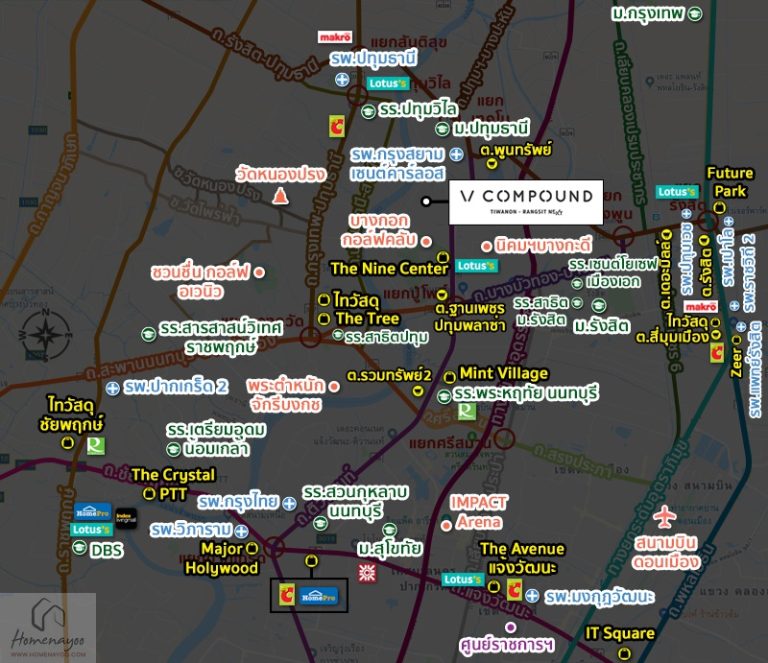Select the Lotus's logo next to The Nine Center
768x663 pixels.
(477, 265)
